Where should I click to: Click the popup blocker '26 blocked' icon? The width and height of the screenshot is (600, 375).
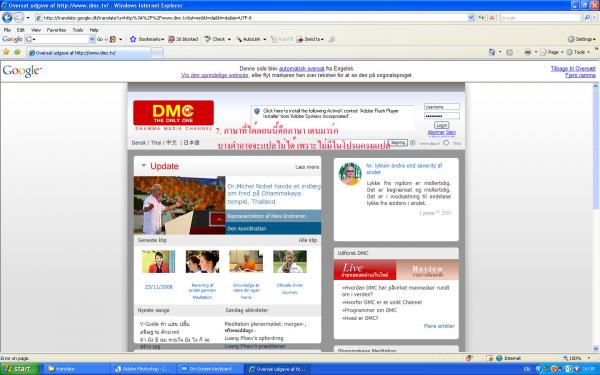183,39
